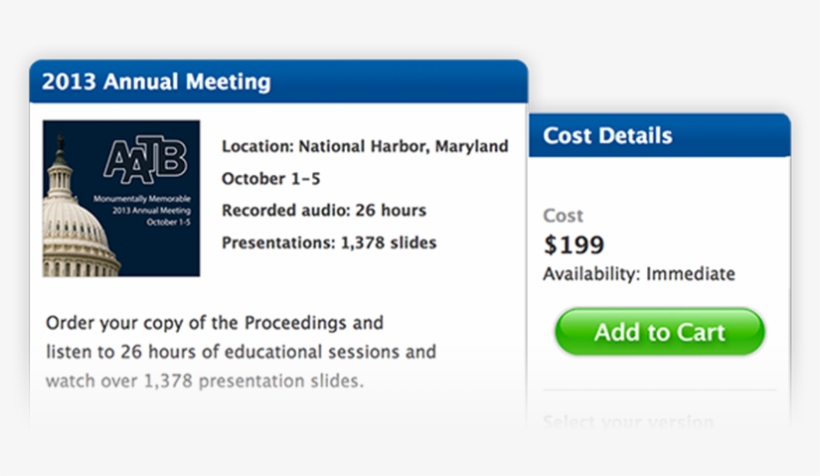
Task: Click the small October 1-5 caption on the cover
Action: 167,222
